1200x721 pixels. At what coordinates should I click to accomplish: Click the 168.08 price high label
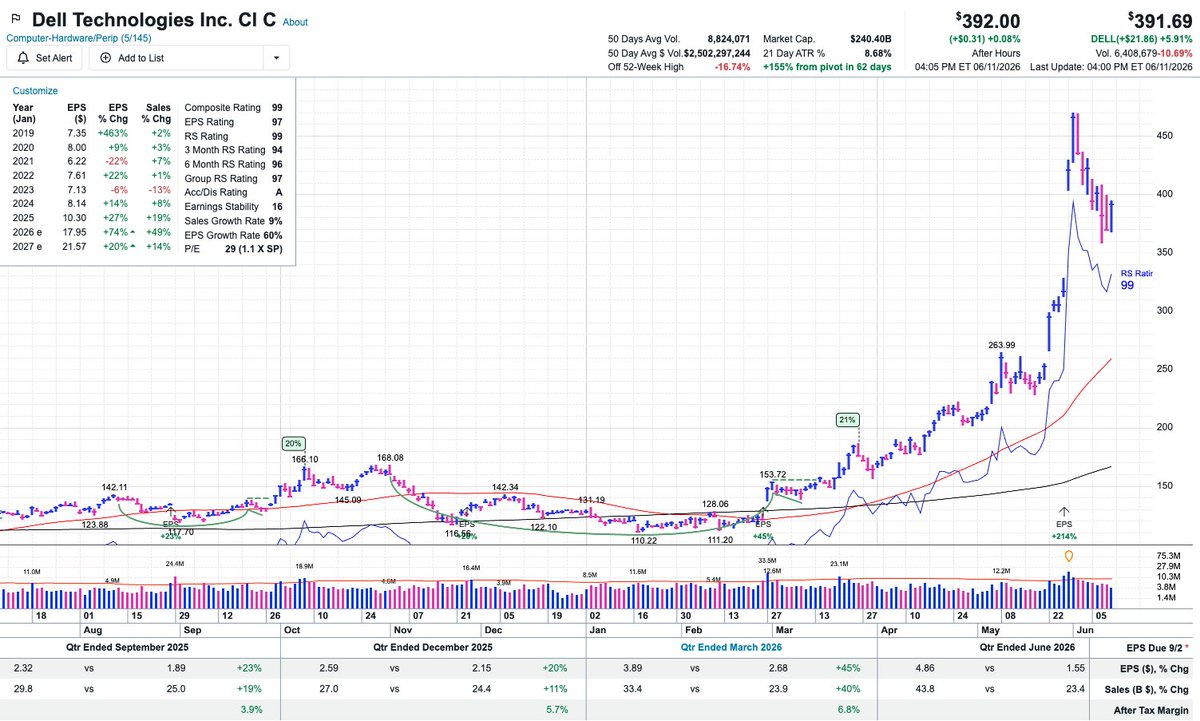click(x=388, y=457)
